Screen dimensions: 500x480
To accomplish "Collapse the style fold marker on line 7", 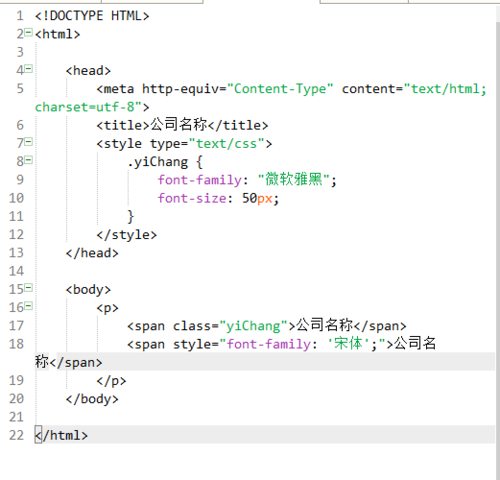I will 29,142.
